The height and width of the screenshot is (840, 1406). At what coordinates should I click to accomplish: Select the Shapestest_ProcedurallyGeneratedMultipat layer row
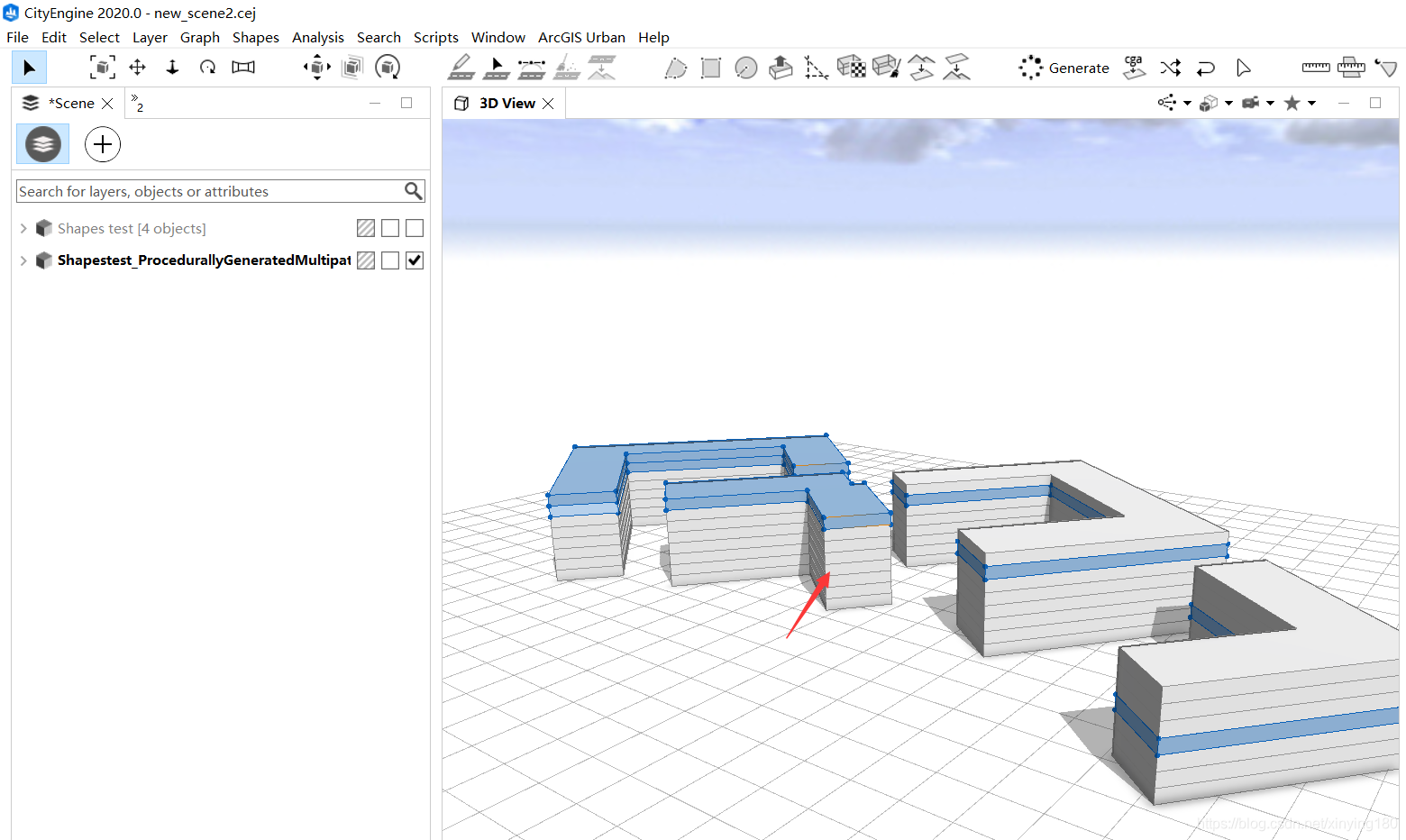tap(204, 260)
